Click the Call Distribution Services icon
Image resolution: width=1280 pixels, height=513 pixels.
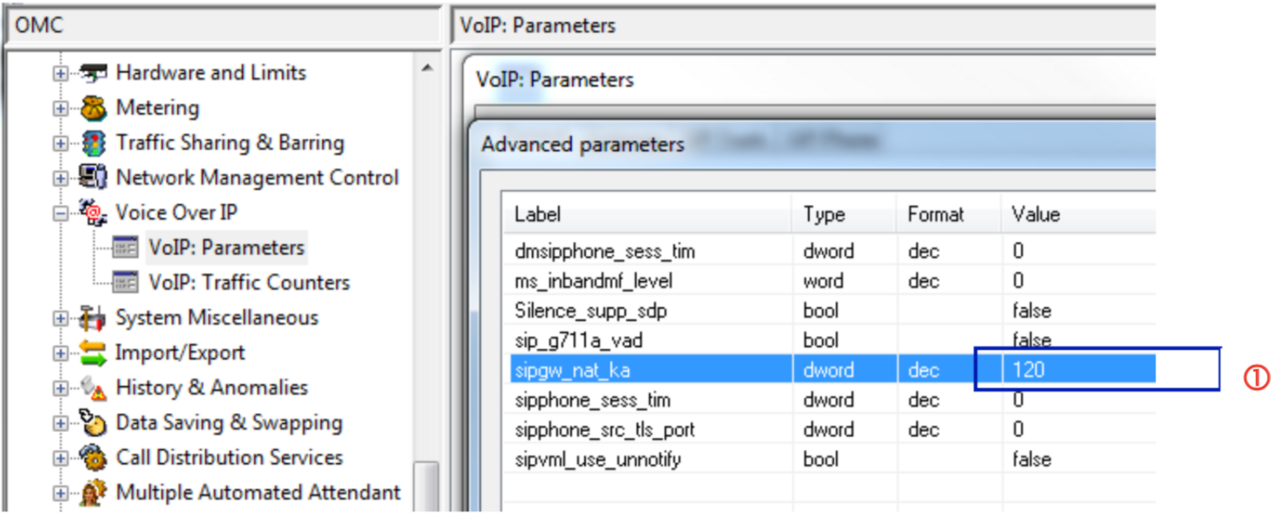pyautogui.click(x=94, y=458)
